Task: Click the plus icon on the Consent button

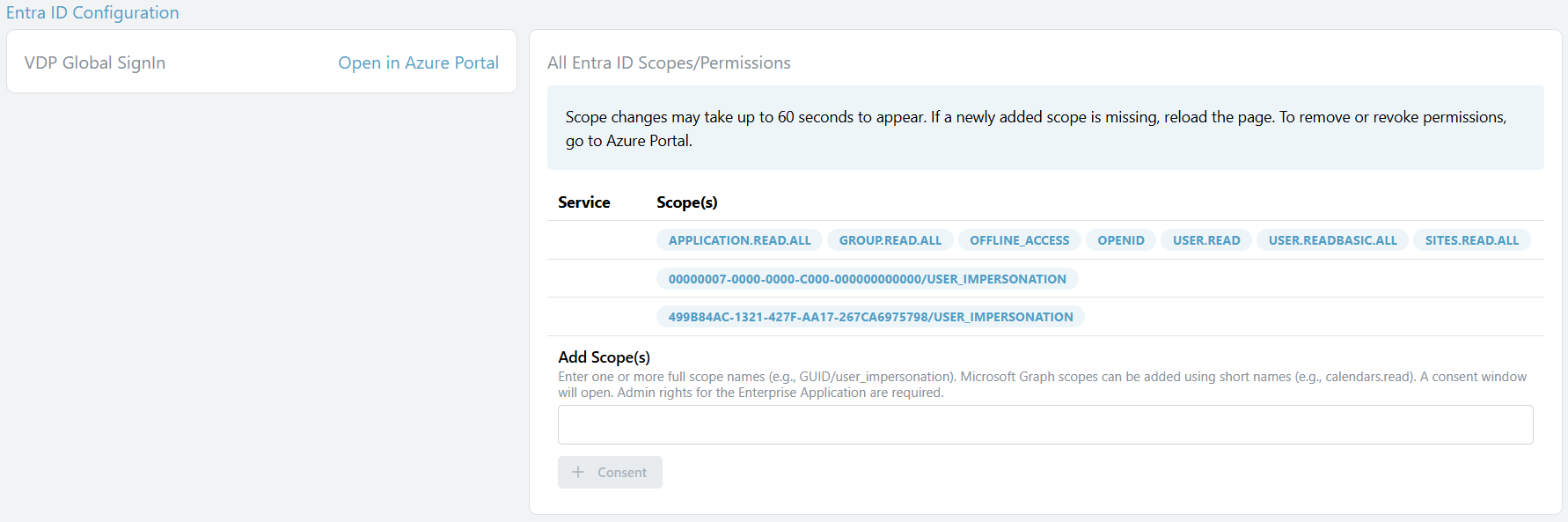Action: point(578,472)
